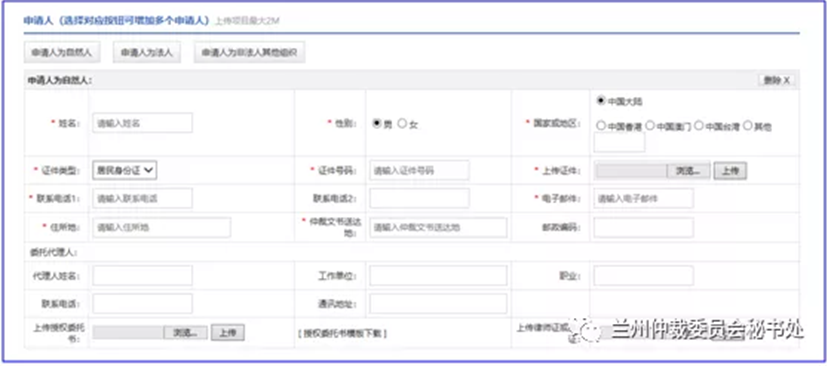
Task: Focus the 证件号码 input field
Action: click(x=419, y=170)
